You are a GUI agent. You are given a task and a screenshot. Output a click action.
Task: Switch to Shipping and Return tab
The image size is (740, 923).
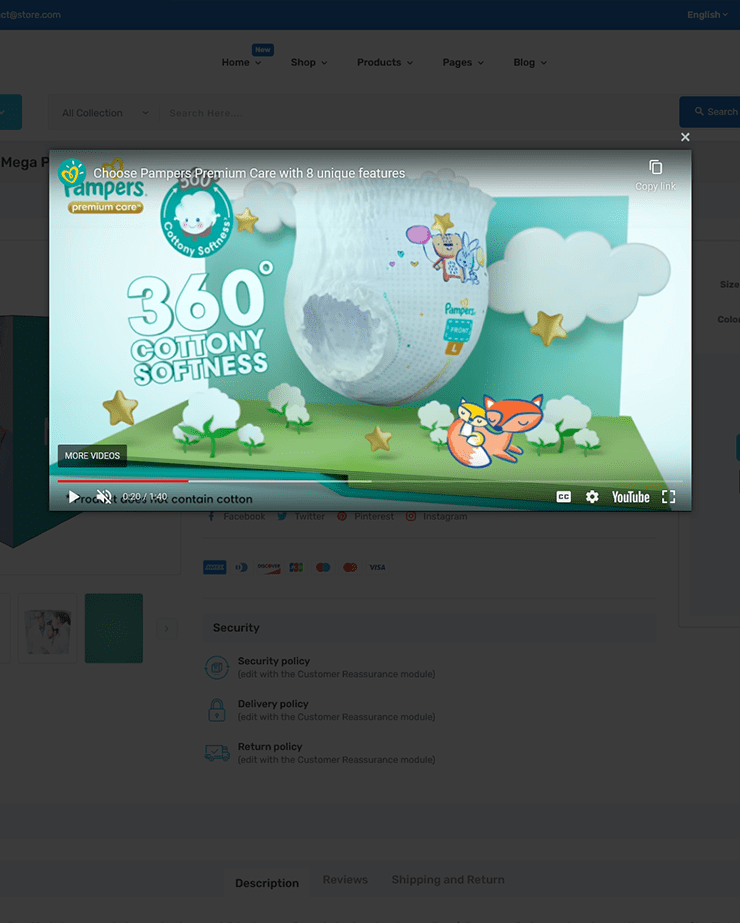448,879
